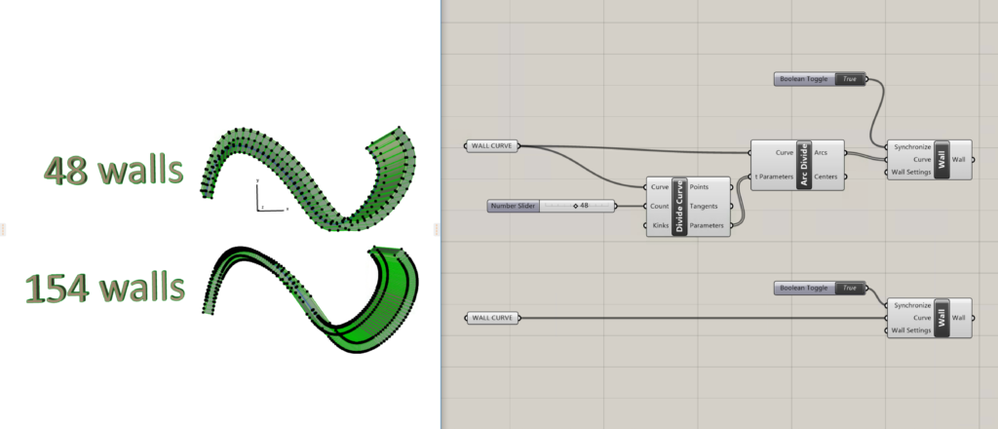Select the Divide Curve component title bar

tap(679, 207)
